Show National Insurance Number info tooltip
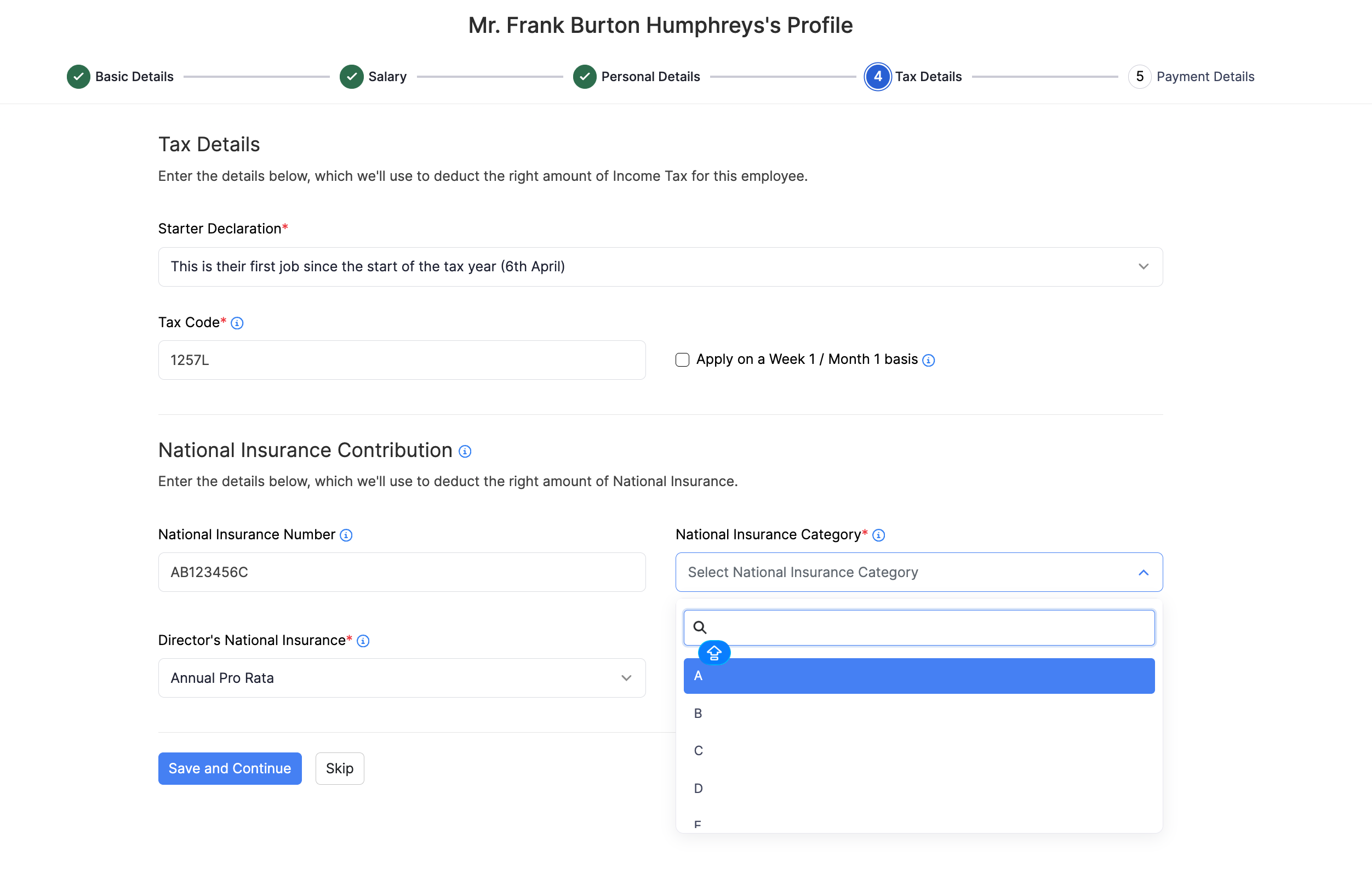The height and width of the screenshot is (890, 1372). (x=346, y=535)
